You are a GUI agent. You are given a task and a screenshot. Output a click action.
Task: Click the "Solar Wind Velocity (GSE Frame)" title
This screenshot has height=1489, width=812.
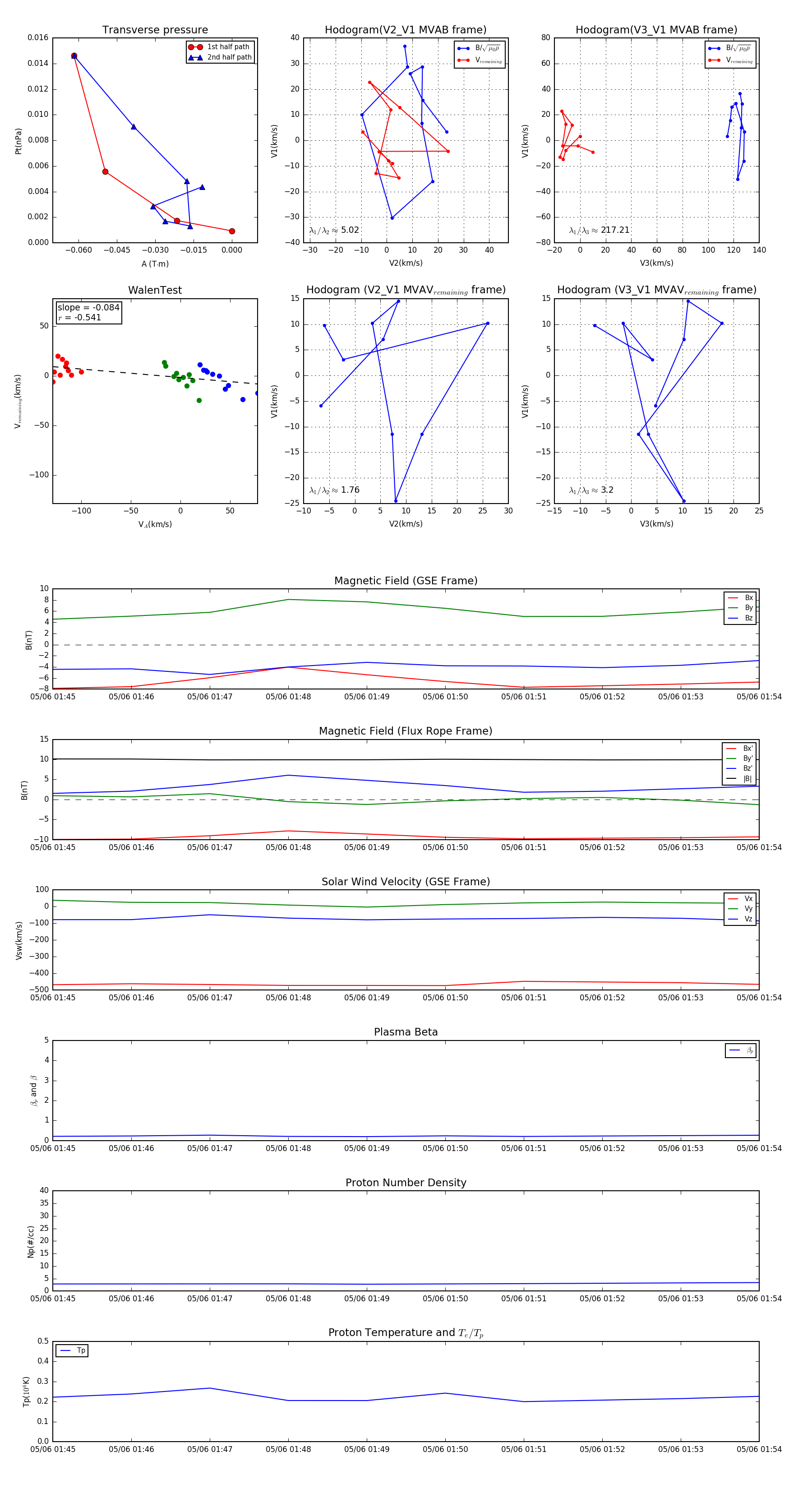[406, 882]
